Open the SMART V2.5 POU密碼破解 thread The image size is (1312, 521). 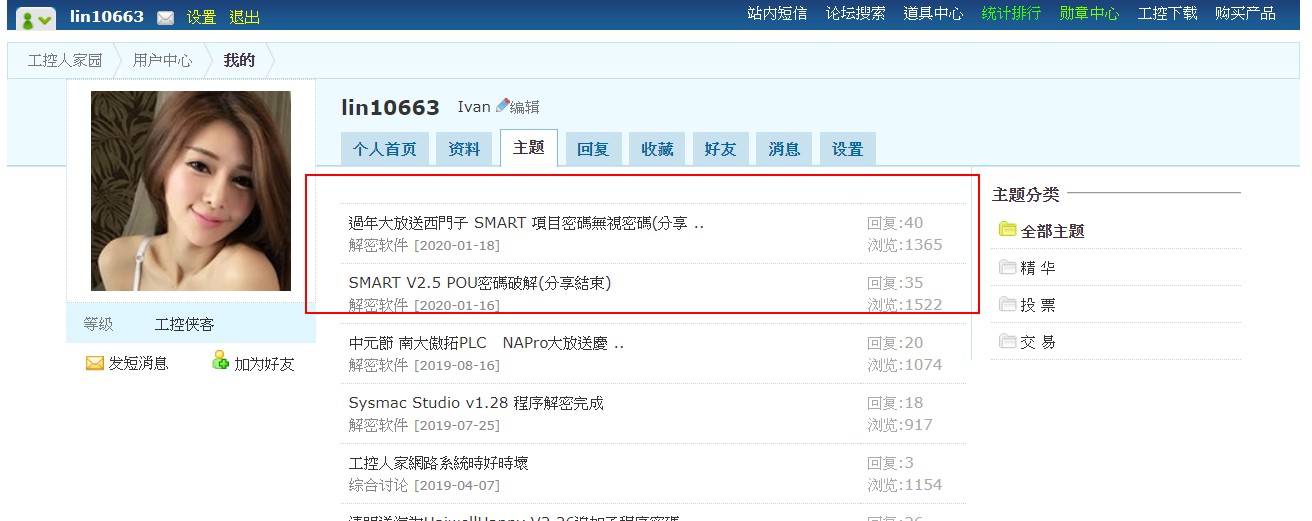click(x=479, y=283)
